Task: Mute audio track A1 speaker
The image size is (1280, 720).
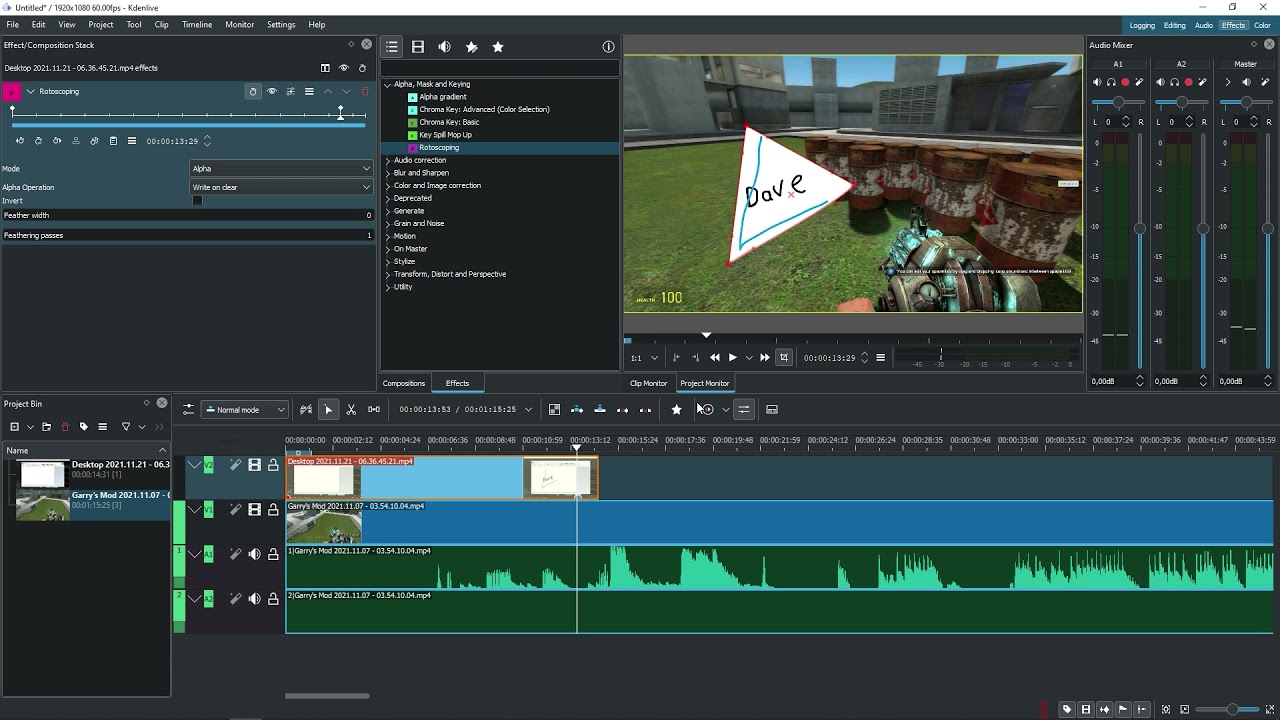Action: (254, 554)
